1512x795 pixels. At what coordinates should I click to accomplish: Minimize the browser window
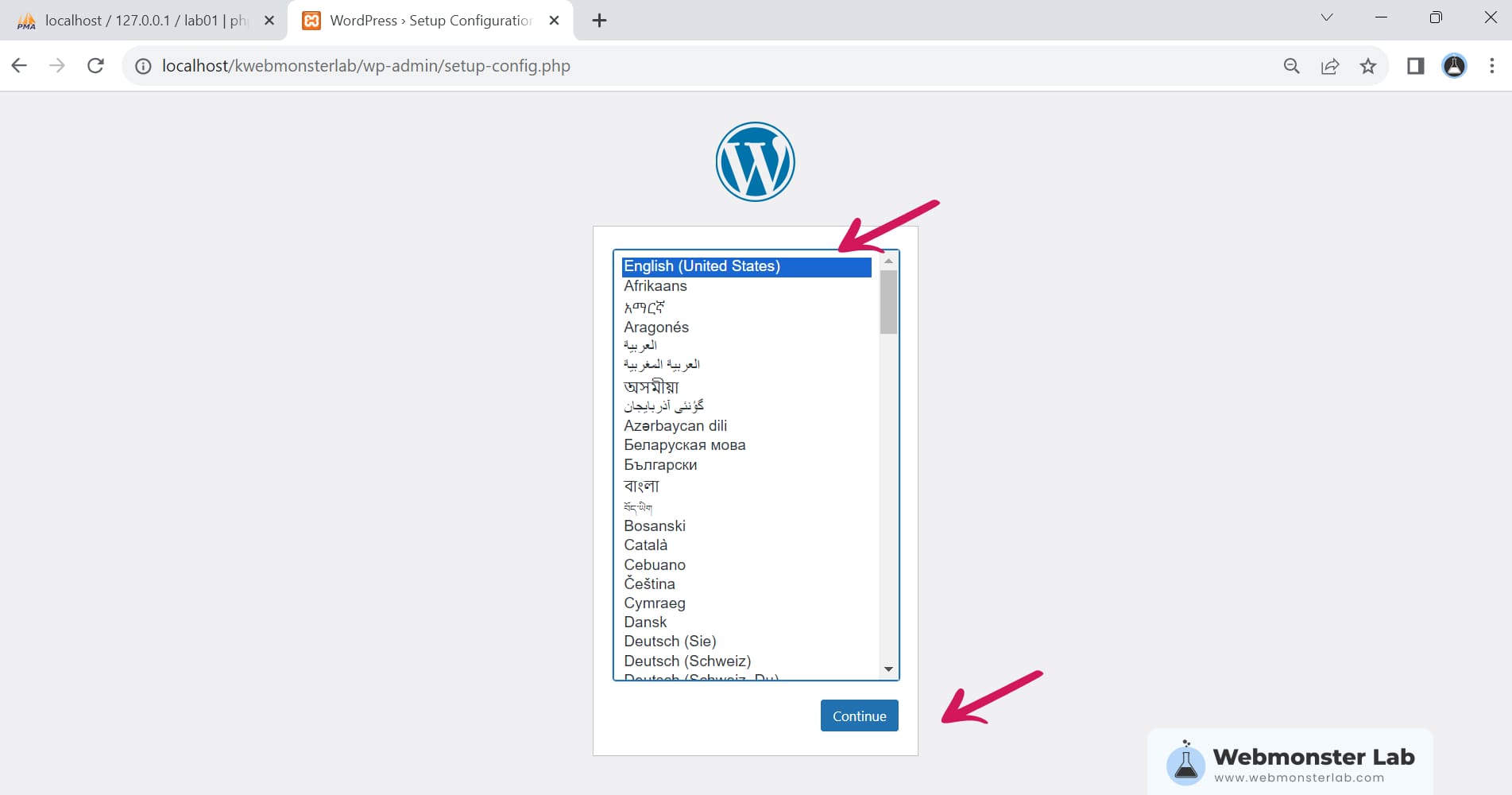[x=1382, y=17]
